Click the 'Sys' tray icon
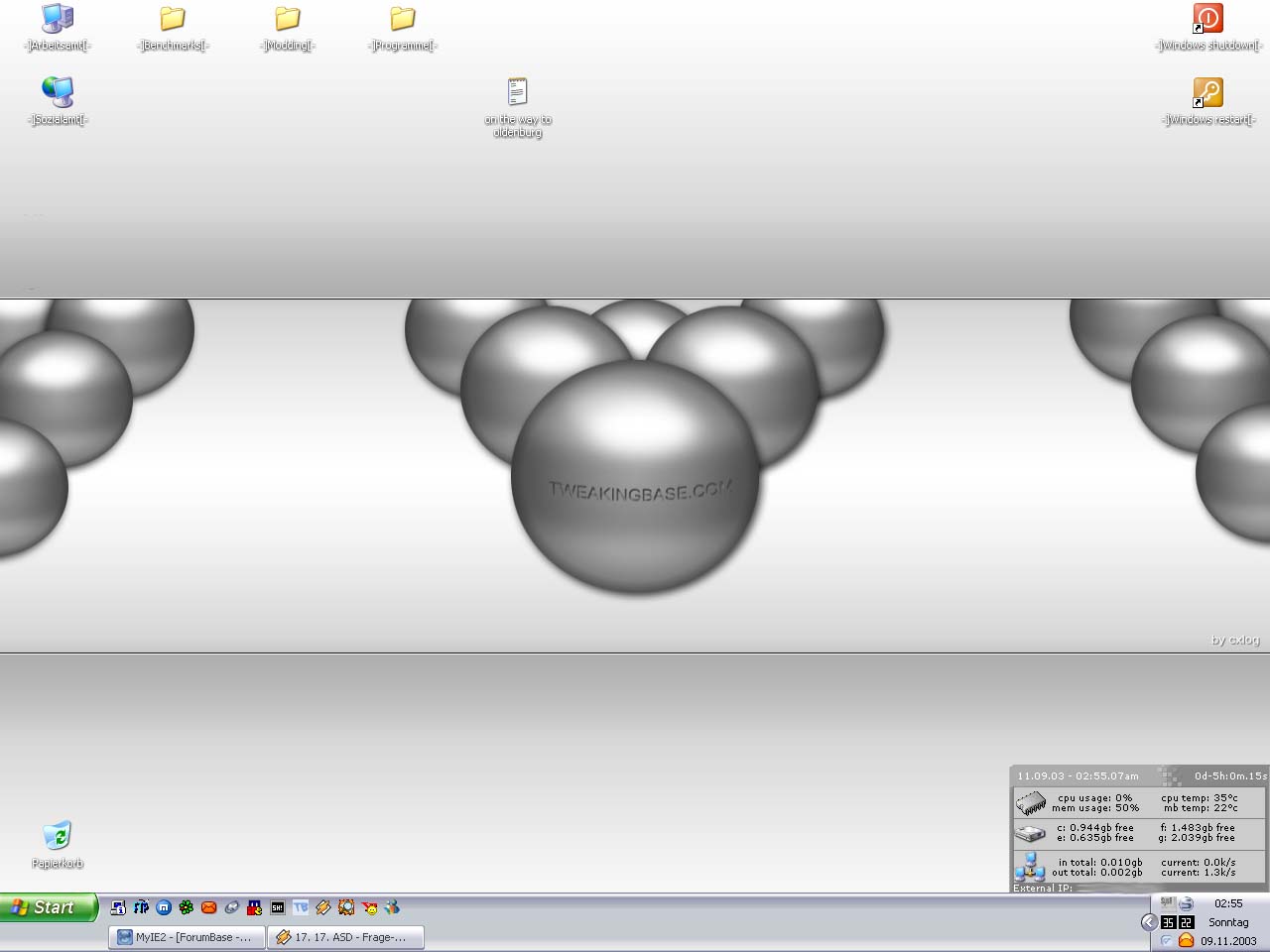The image size is (1270, 952). tap(1169, 903)
